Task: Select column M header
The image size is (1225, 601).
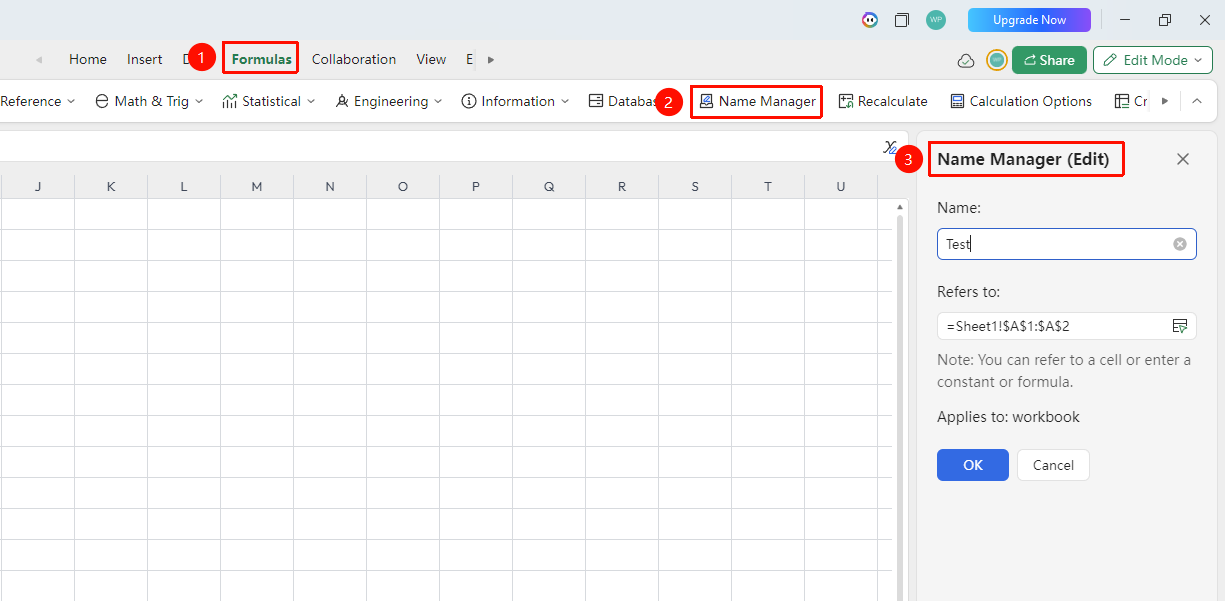Action: [257, 187]
